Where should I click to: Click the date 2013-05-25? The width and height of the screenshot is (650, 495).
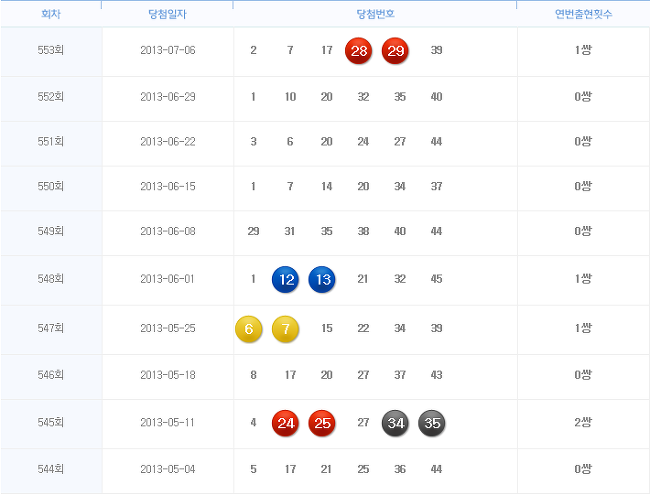coord(167,328)
